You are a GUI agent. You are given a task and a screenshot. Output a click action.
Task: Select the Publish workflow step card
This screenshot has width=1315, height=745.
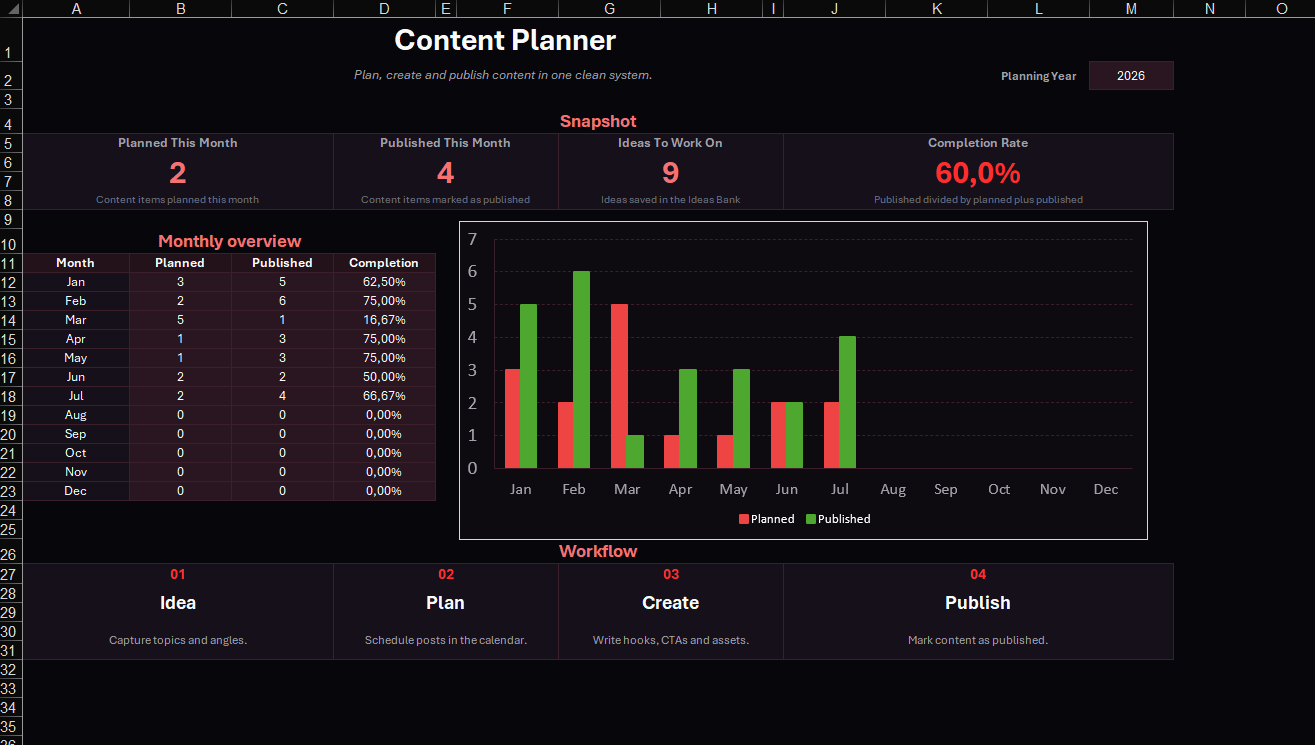click(978, 611)
